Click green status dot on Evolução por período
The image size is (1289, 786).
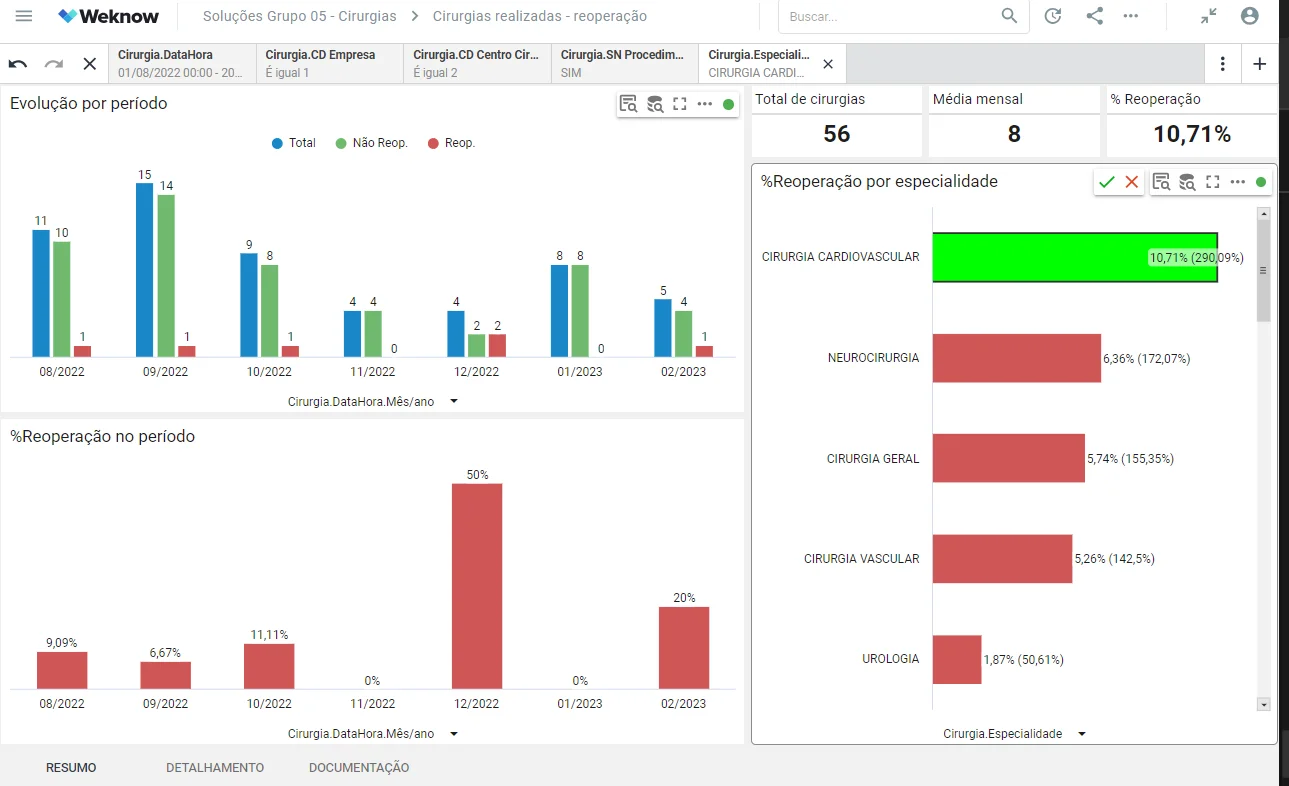pyautogui.click(x=729, y=104)
